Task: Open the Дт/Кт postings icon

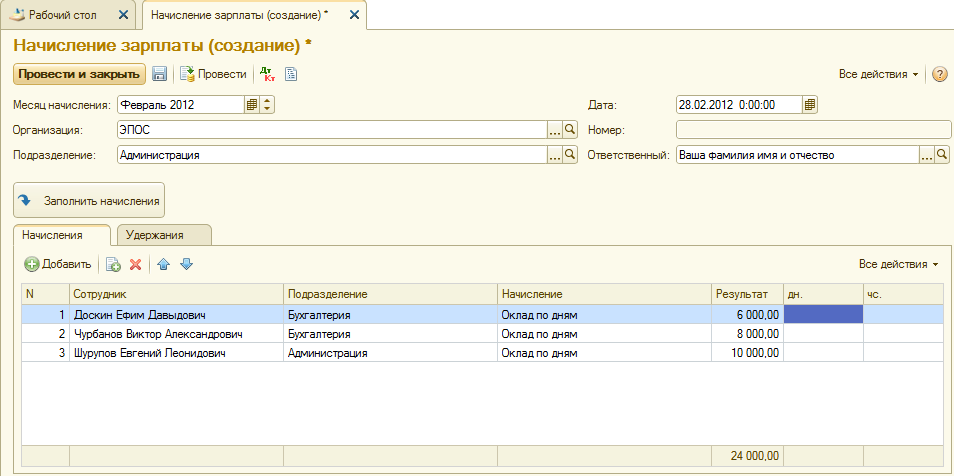Action: pyautogui.click(x=266, y=74)
